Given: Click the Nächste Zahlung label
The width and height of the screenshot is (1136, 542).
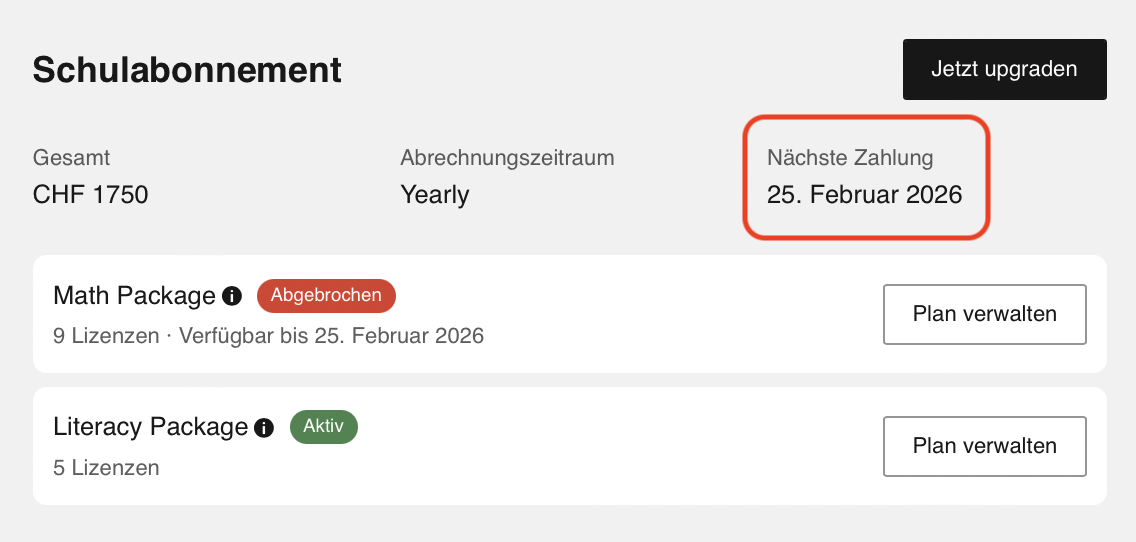Looking at the screenshot, I should 849,158.
